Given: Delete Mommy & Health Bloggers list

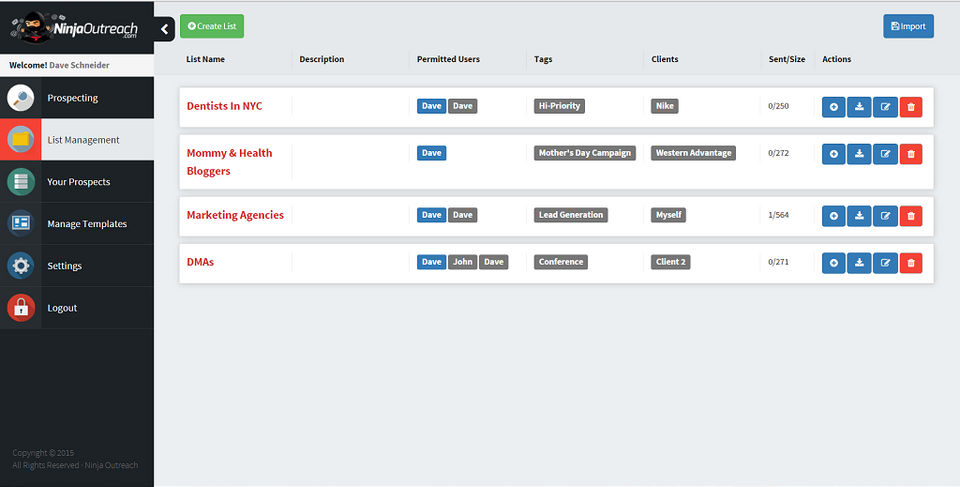Looking at the screenshot, I should (x=911, y=154).
